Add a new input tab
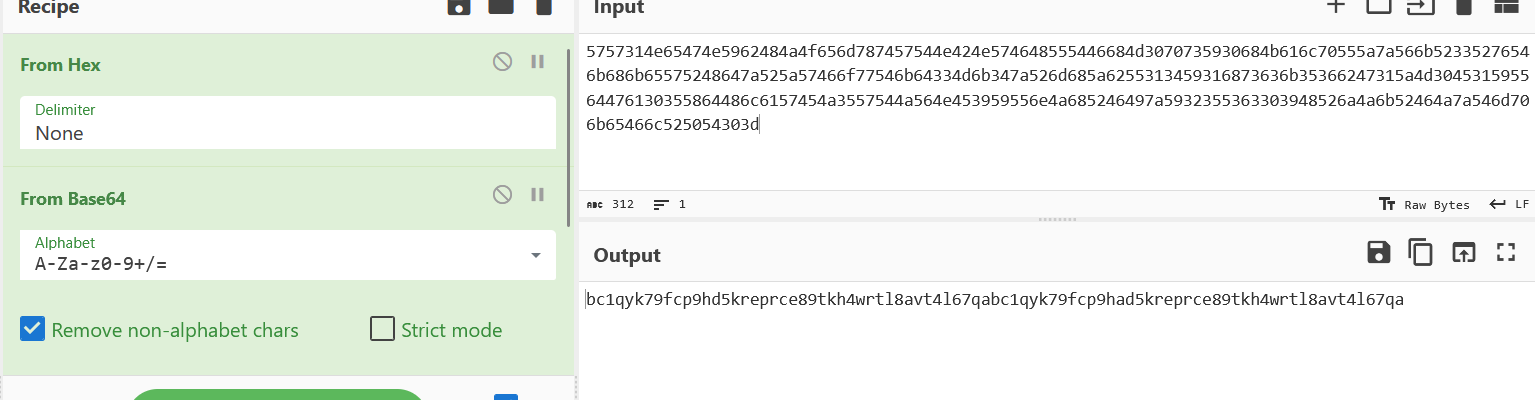 1336,6
